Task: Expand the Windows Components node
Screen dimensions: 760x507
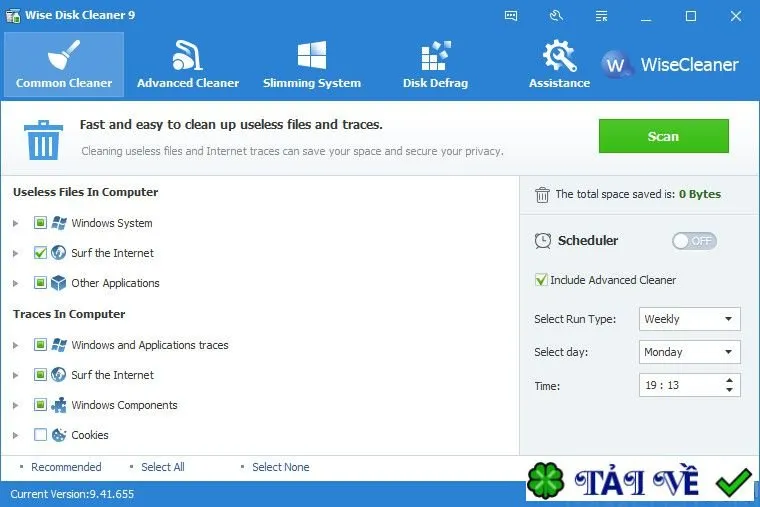Action: pos(16,406)
